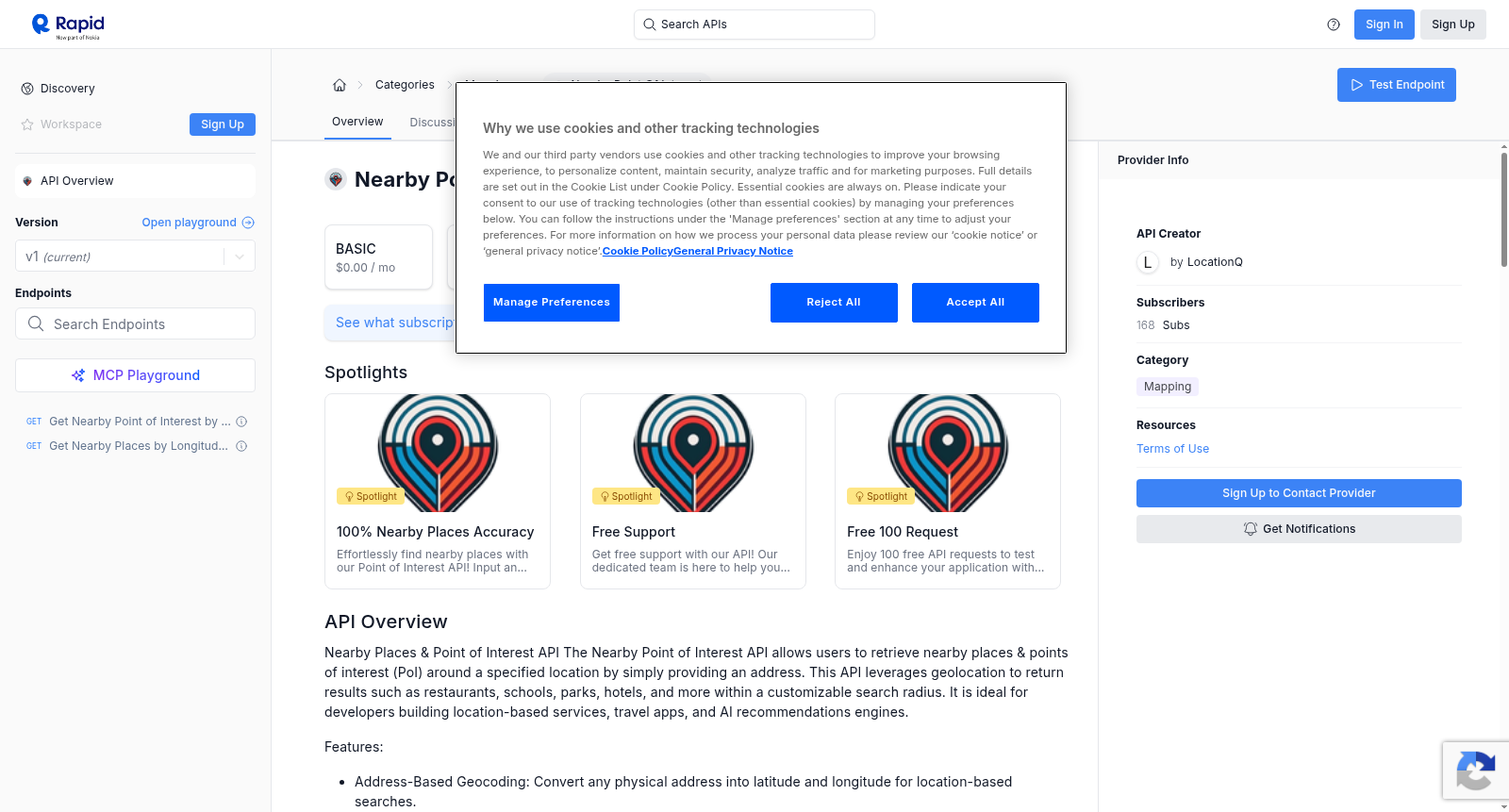The width and height of the screenshot is (1509, 812).
Task: Open the Cookie Policy link
Action: pyautogui.click(x=638, y=251)
